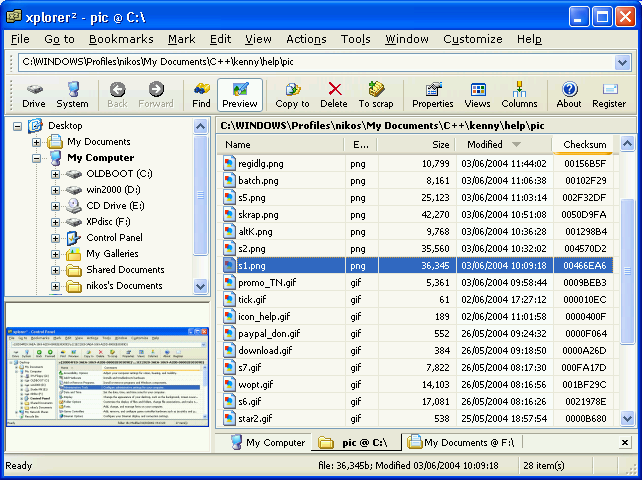Click the regidlg.png file icon
The width and height of the screenshot is (642, 480).
[229, 163]
